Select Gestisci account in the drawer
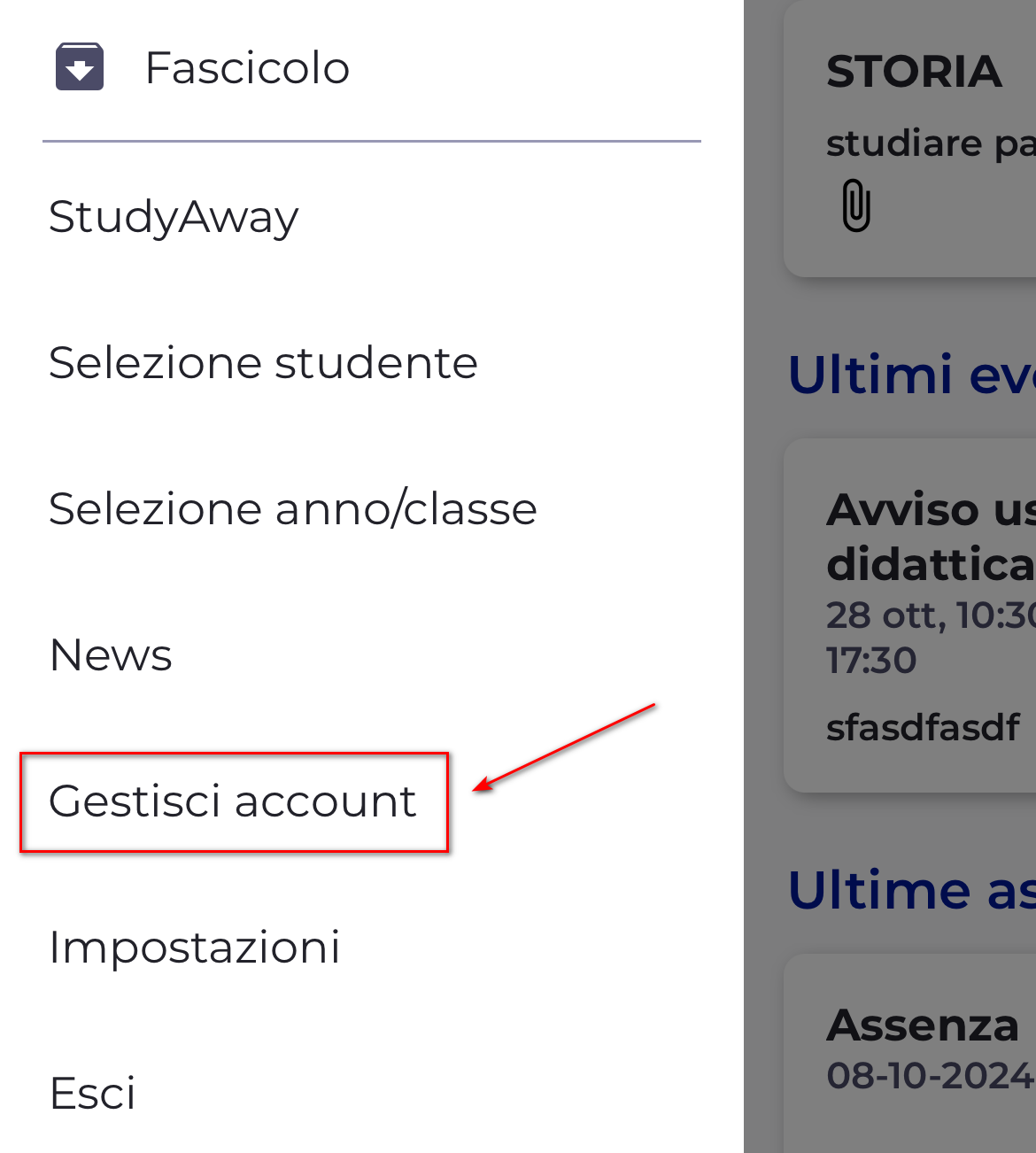The height and width of the screenshot is (1153, 1036). pos(233,801)
